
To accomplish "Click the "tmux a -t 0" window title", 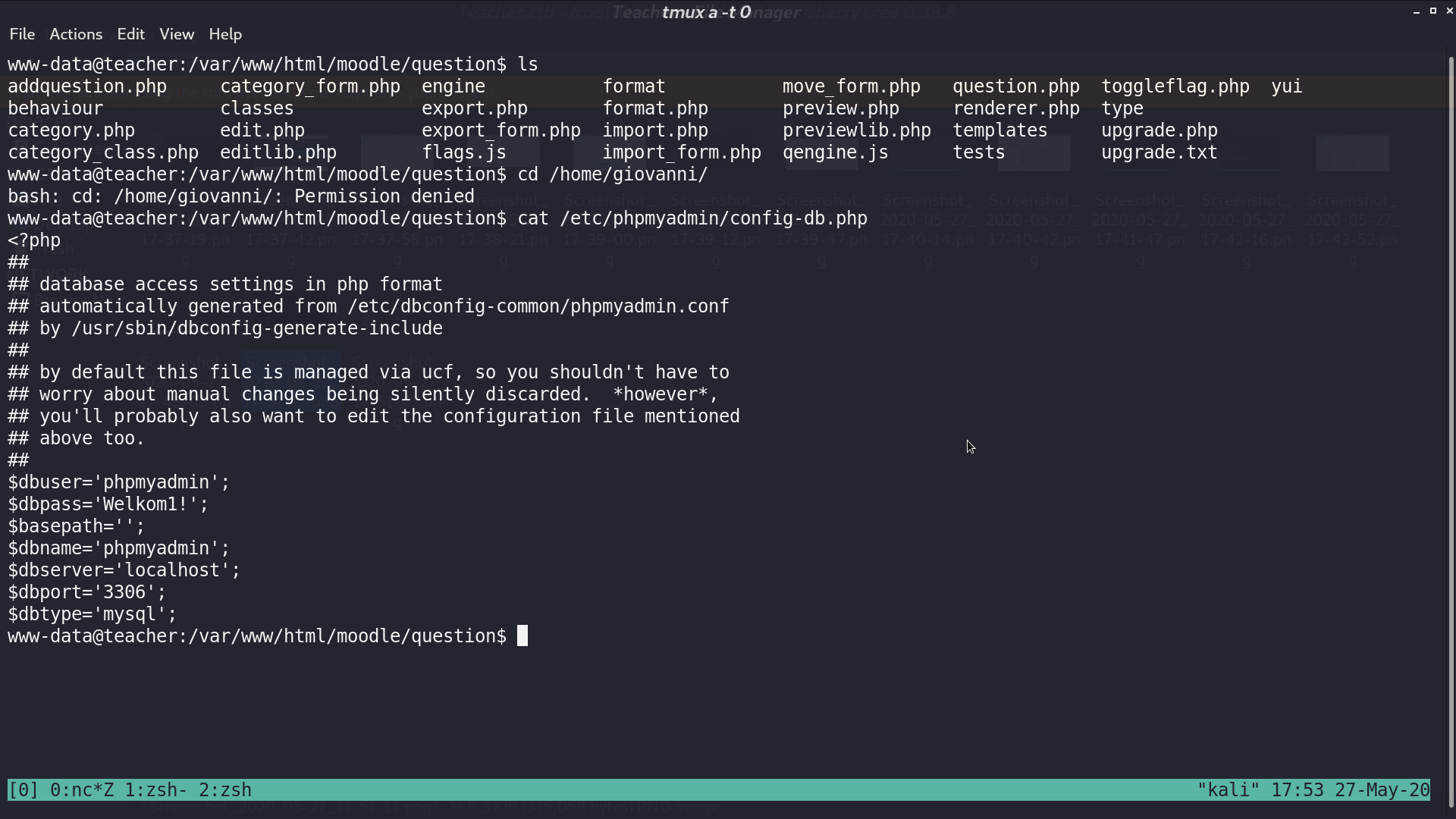I will click(x=706, y=12).
